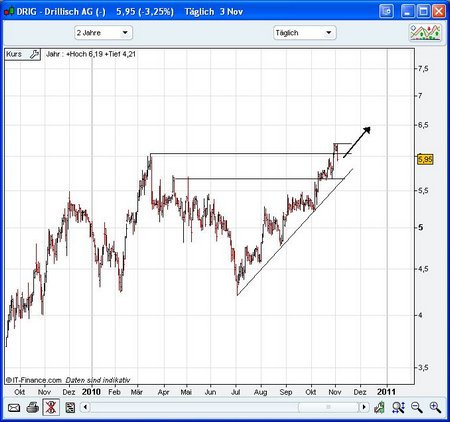The height and width of the screenshot is (422, 450).
Task: Click the email envelope icon
Action: tap(14, 407)
